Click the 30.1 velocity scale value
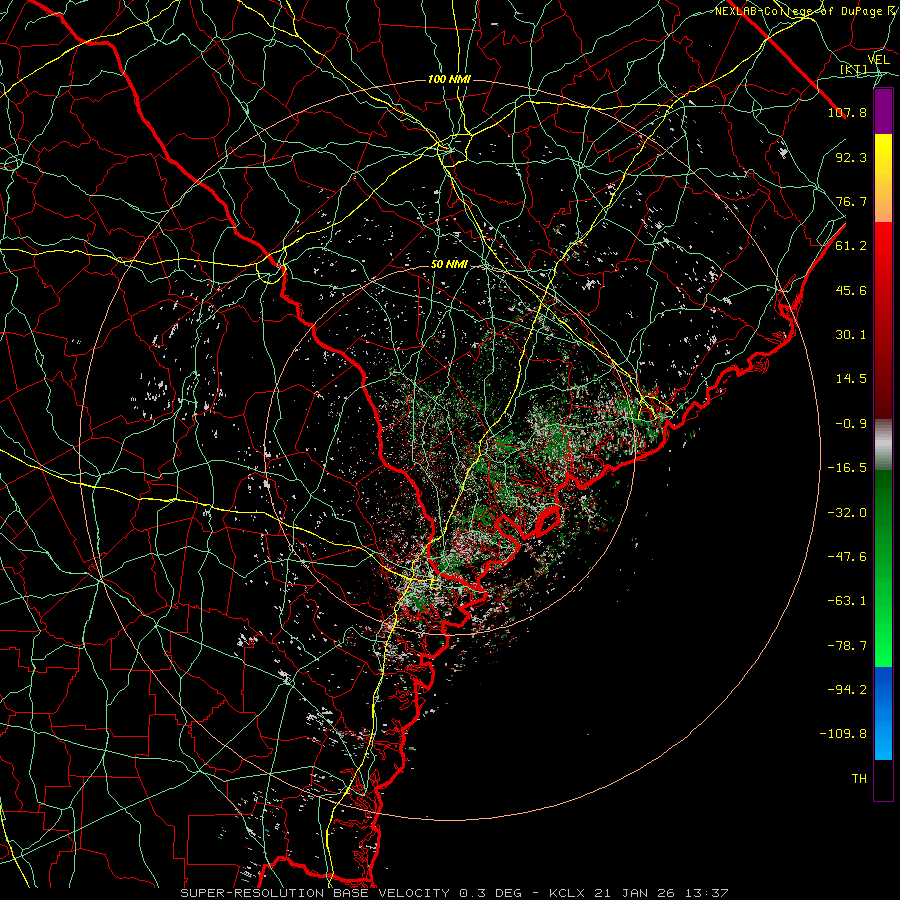This screenshot has height=900, width=900. [851, 335]
